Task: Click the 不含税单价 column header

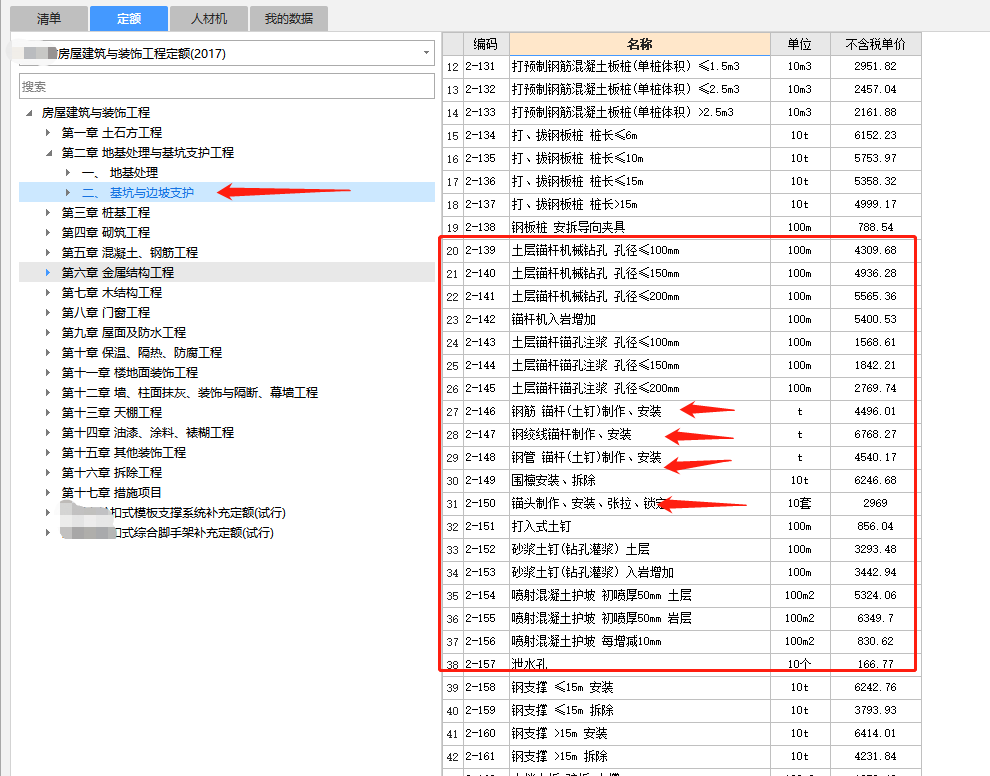Action: (x=876, y=44)
